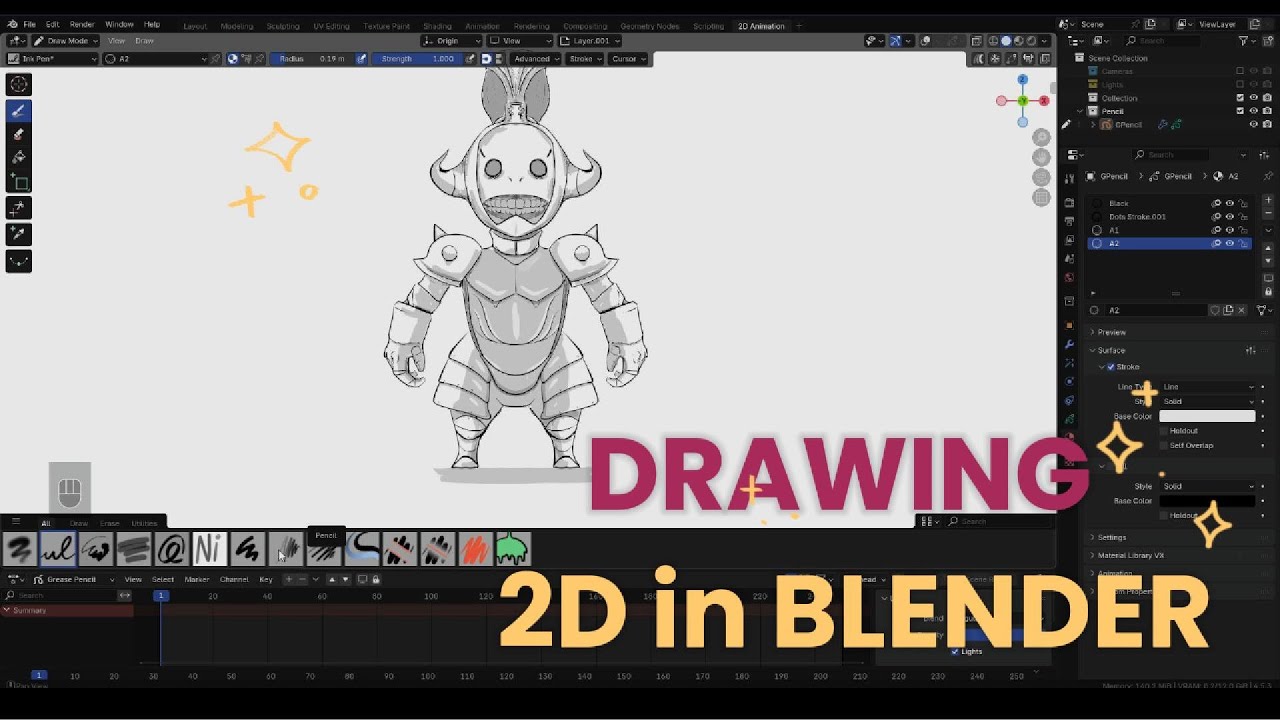The image size is (1280, 720).
Task: Toggle lock on A1 layer
Action: (1242, 230)
